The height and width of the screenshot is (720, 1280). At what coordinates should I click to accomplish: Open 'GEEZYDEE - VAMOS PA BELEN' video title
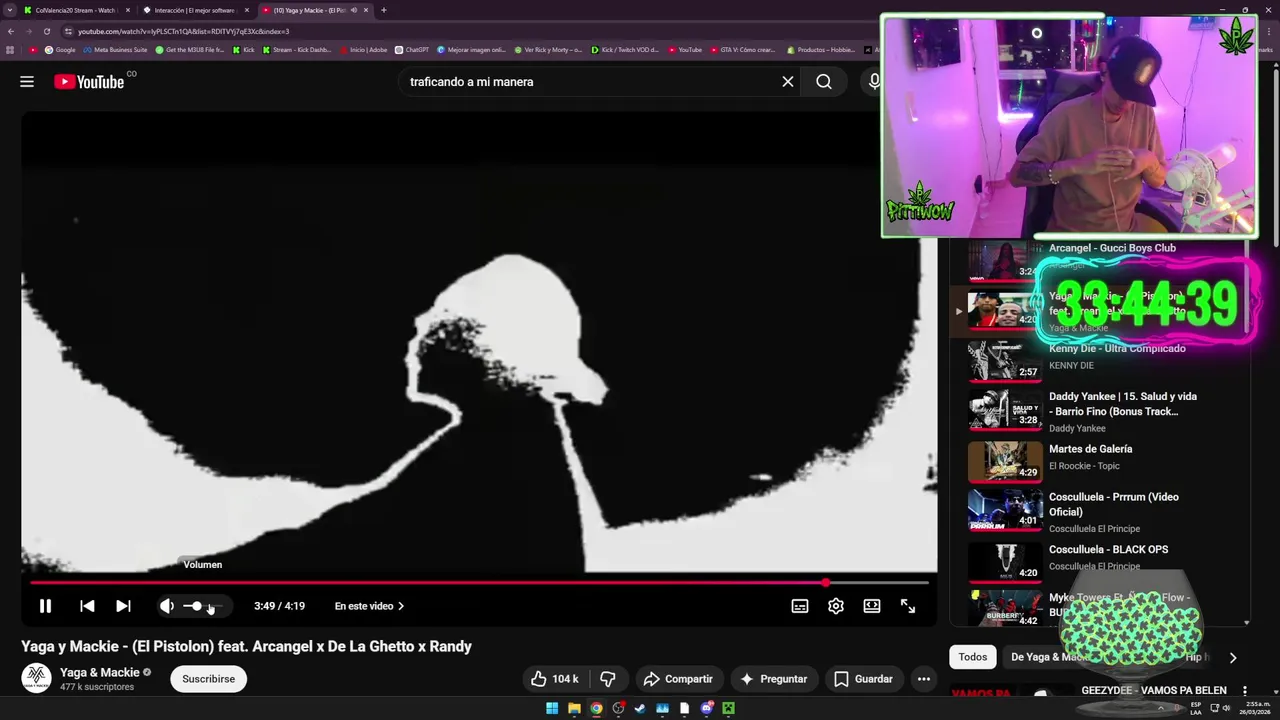pos(1153,691)
